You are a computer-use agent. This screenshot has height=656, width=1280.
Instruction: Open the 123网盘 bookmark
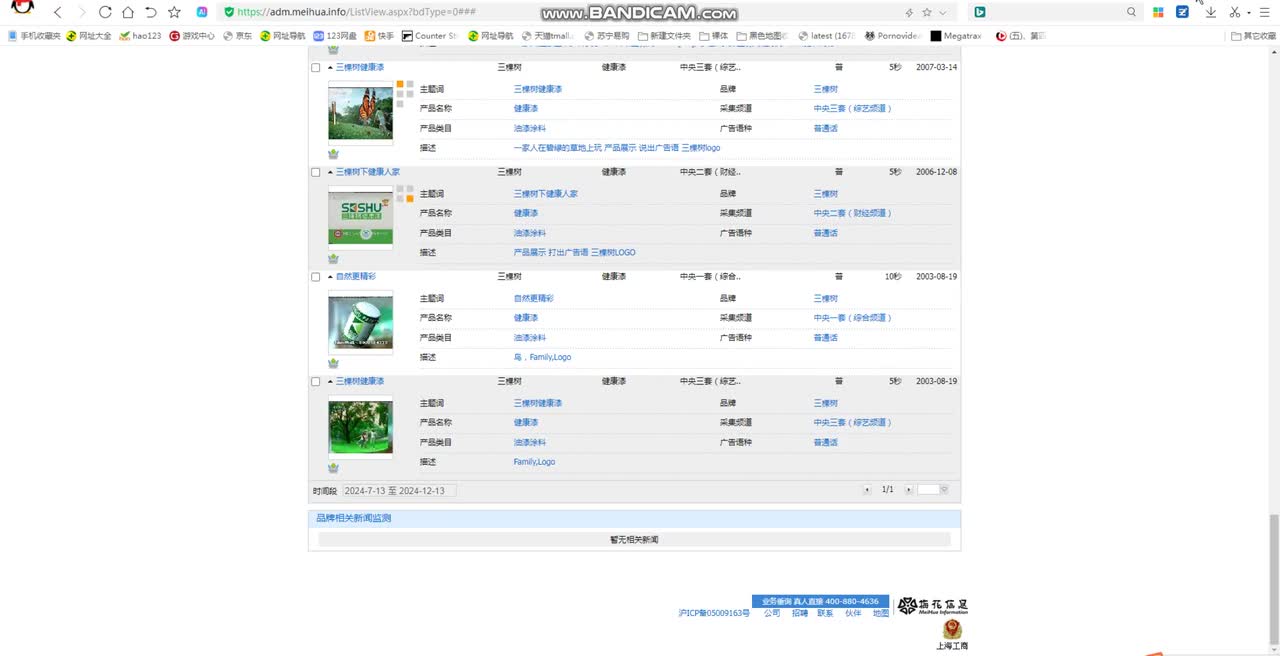pyautogui.click(x=335, y=36)
